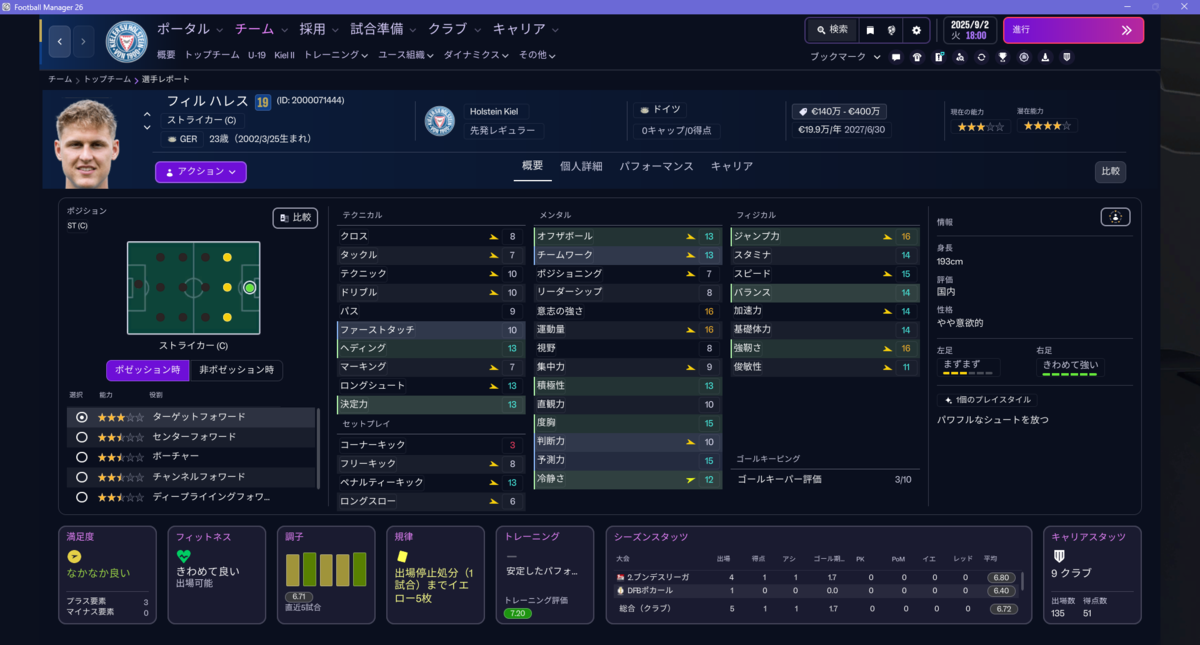The height and width of the screenshot is (645, 1200).
Task: Click the season stats panel scrollbar
Action: 1022,580
